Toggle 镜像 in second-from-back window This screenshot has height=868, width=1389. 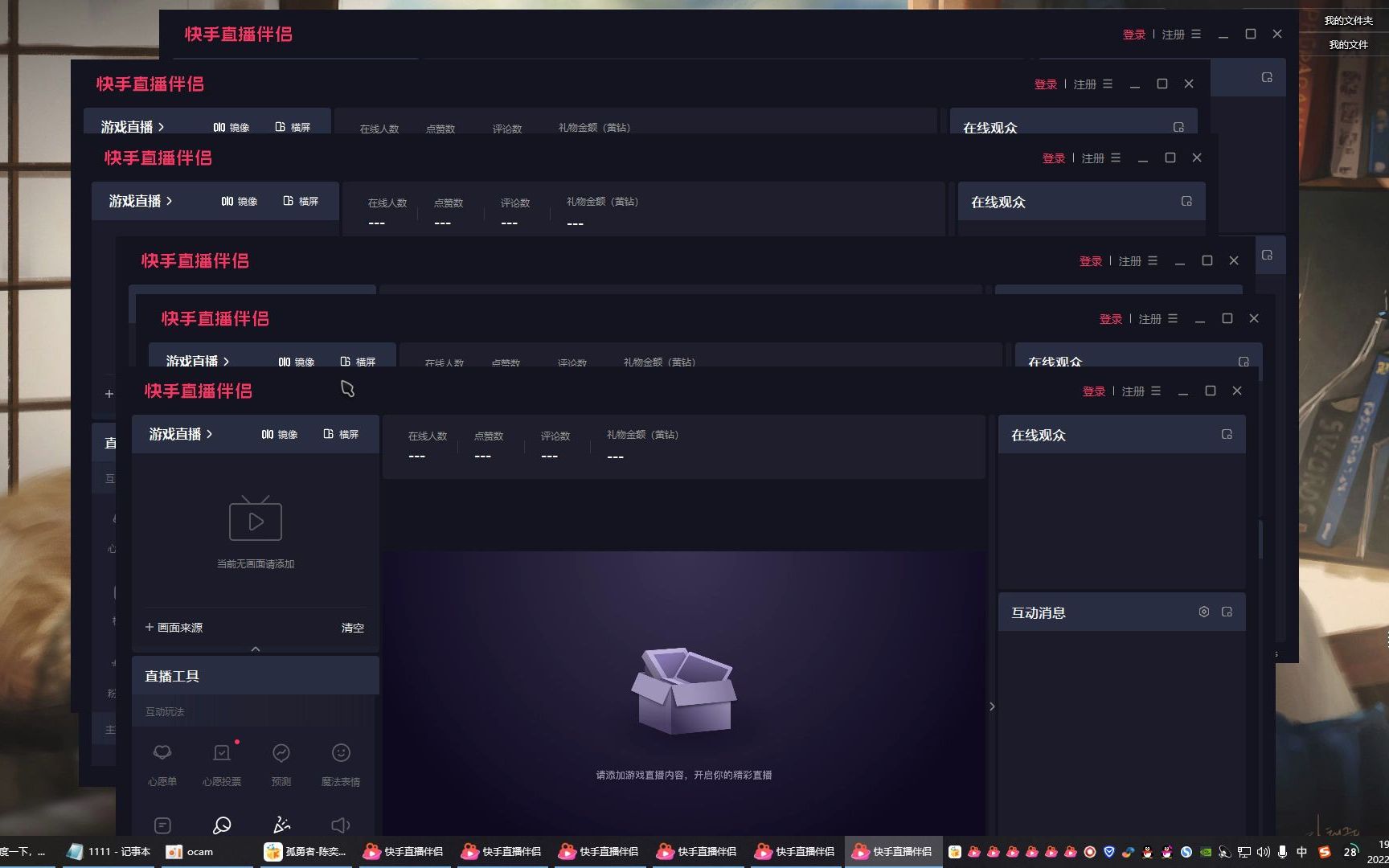pyautogui.click(x=231, y=127)
